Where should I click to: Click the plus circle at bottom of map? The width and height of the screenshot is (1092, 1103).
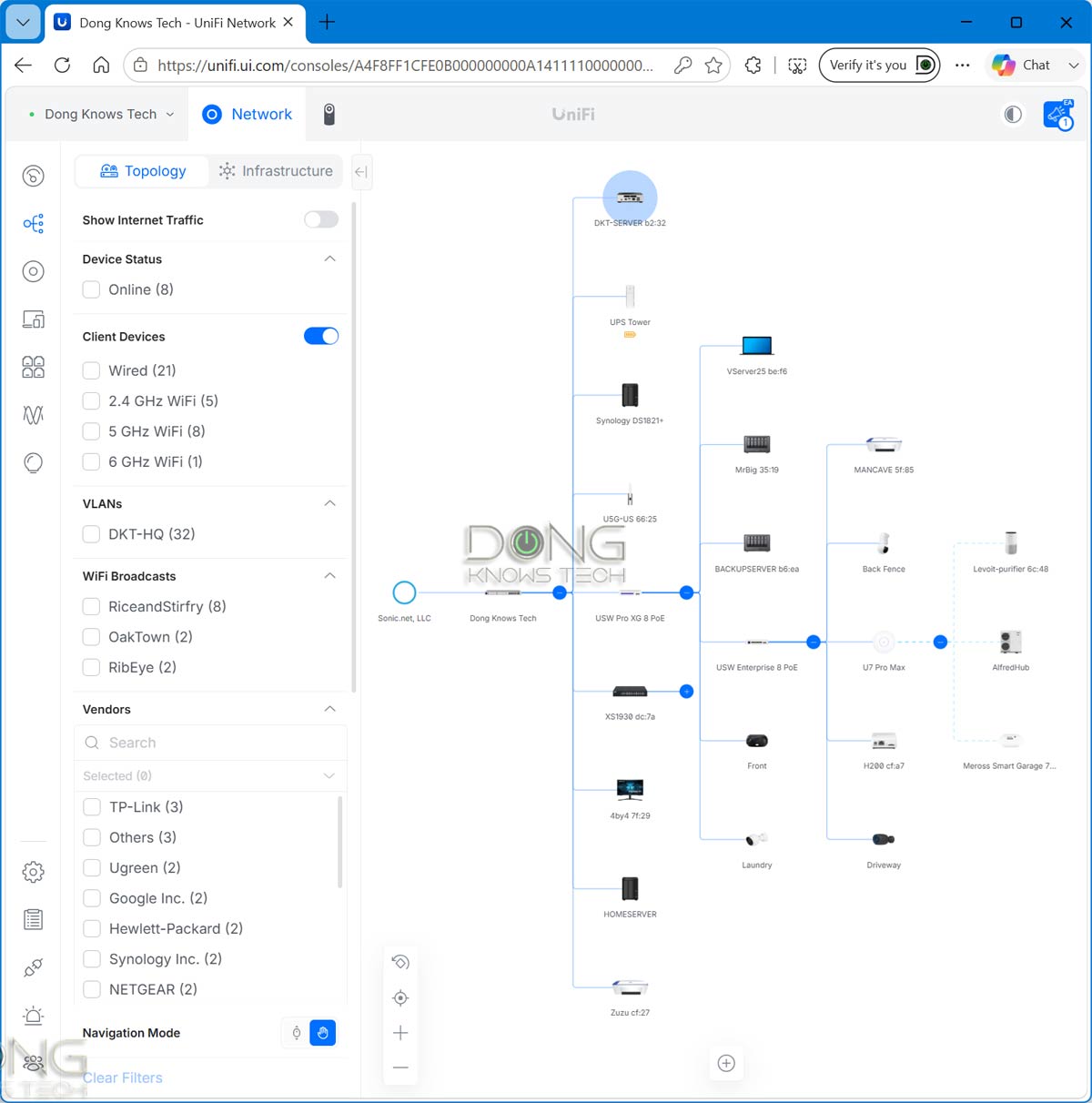726,1063
